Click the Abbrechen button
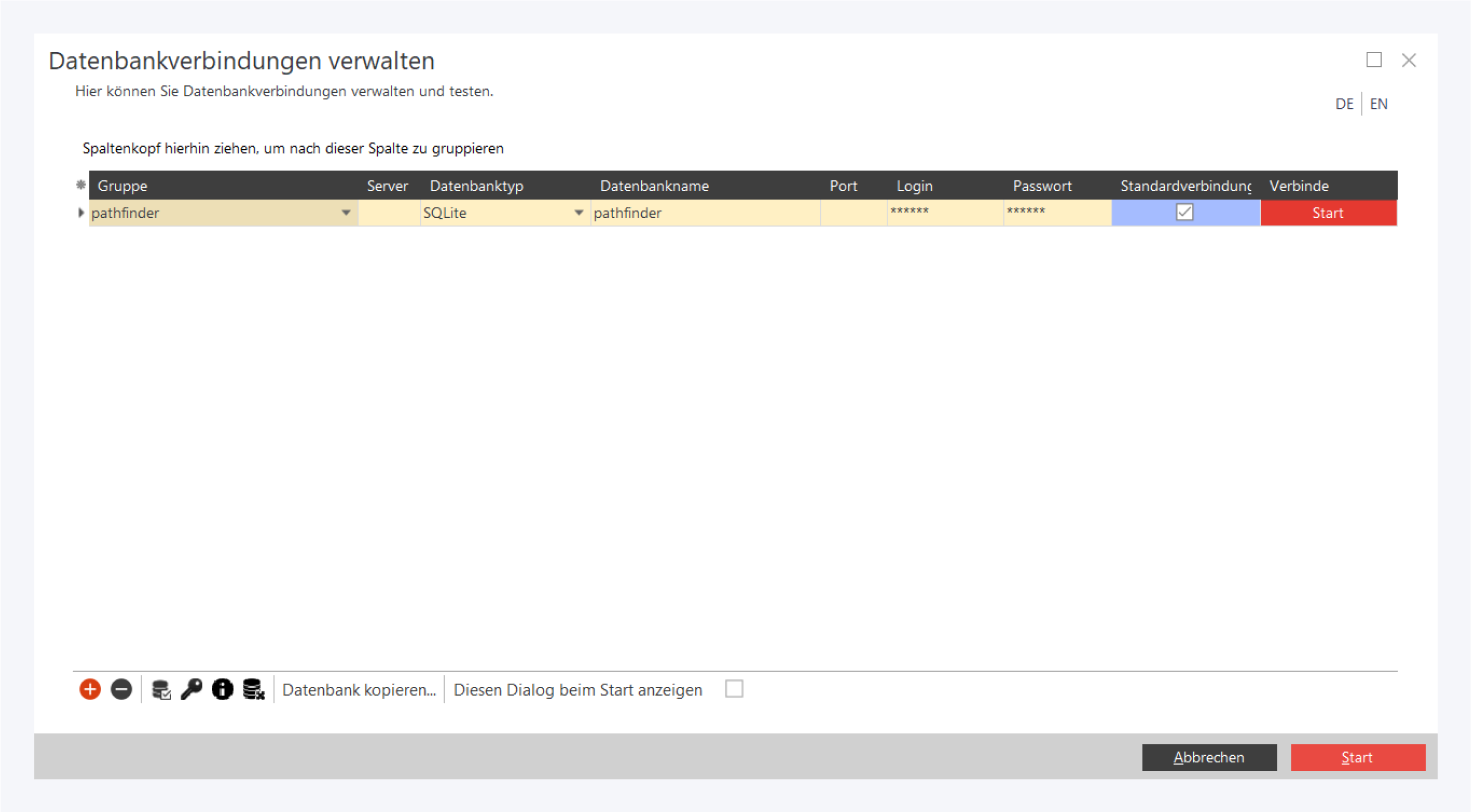1471x812 pixels. click(x=1209, y=757)
